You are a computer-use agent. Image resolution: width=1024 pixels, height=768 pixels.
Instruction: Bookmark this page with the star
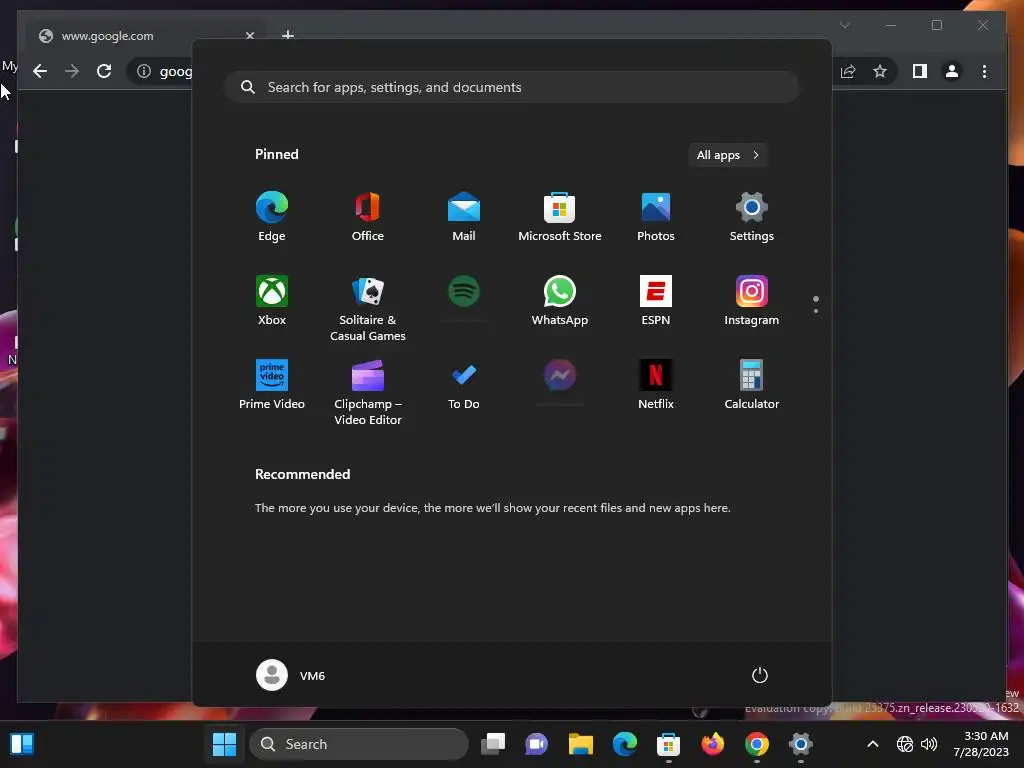880,71
